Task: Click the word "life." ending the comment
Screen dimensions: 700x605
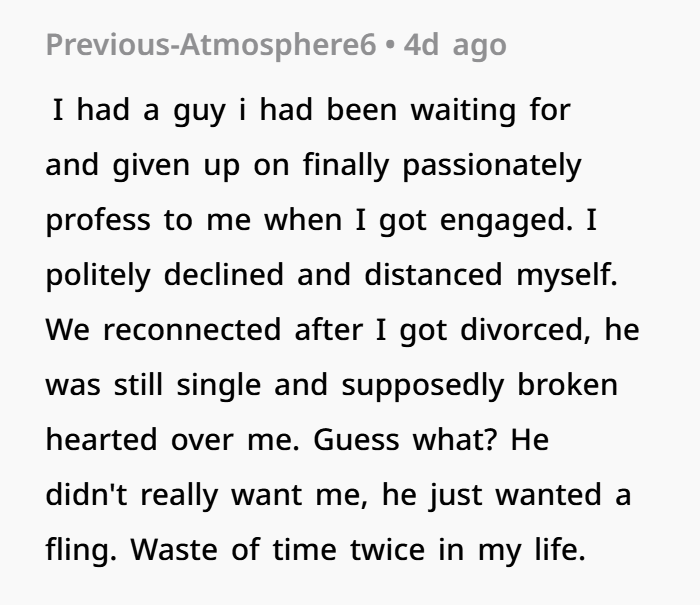Action: (560, 549)
